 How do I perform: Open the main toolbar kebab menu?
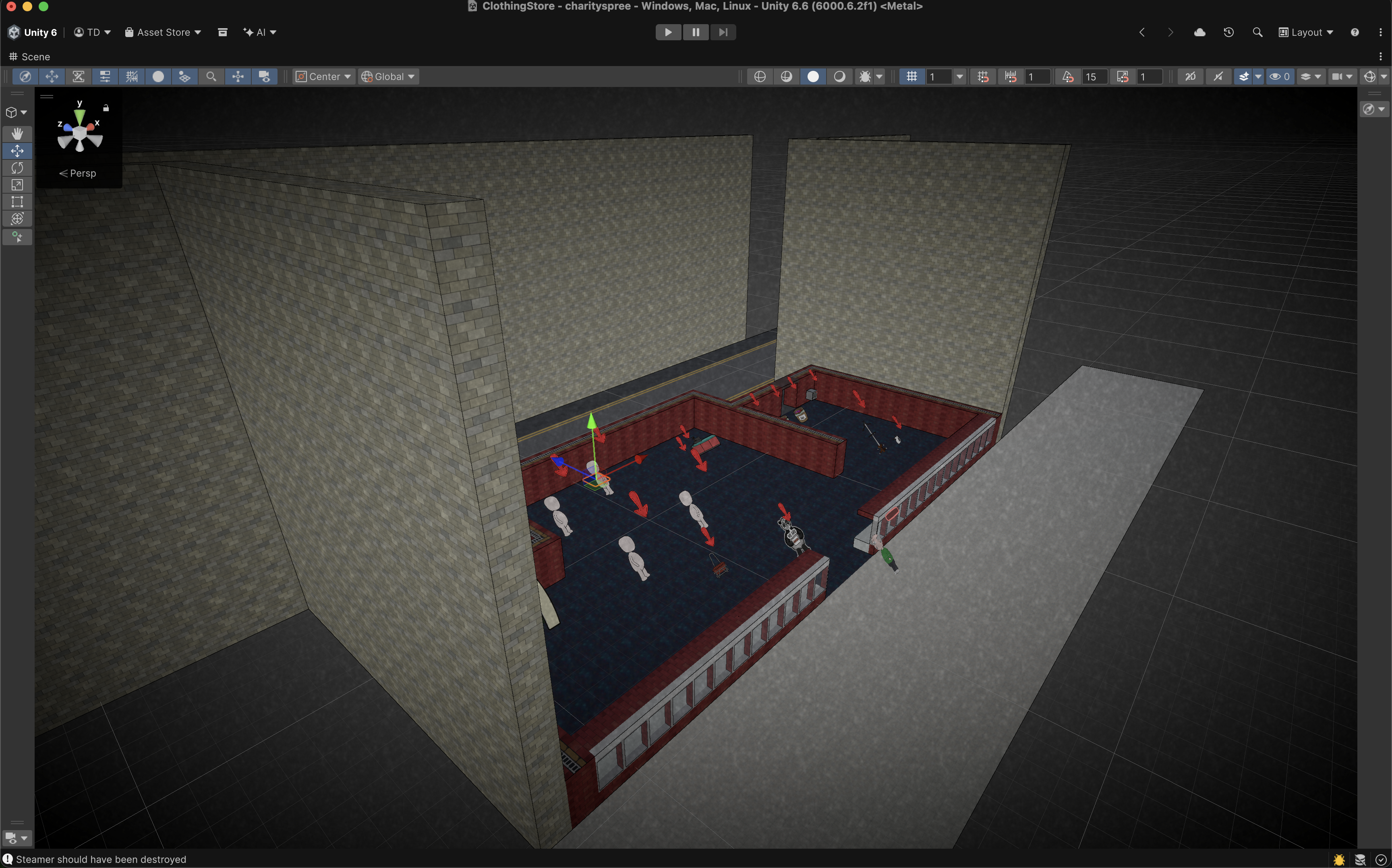[1380, 32]
